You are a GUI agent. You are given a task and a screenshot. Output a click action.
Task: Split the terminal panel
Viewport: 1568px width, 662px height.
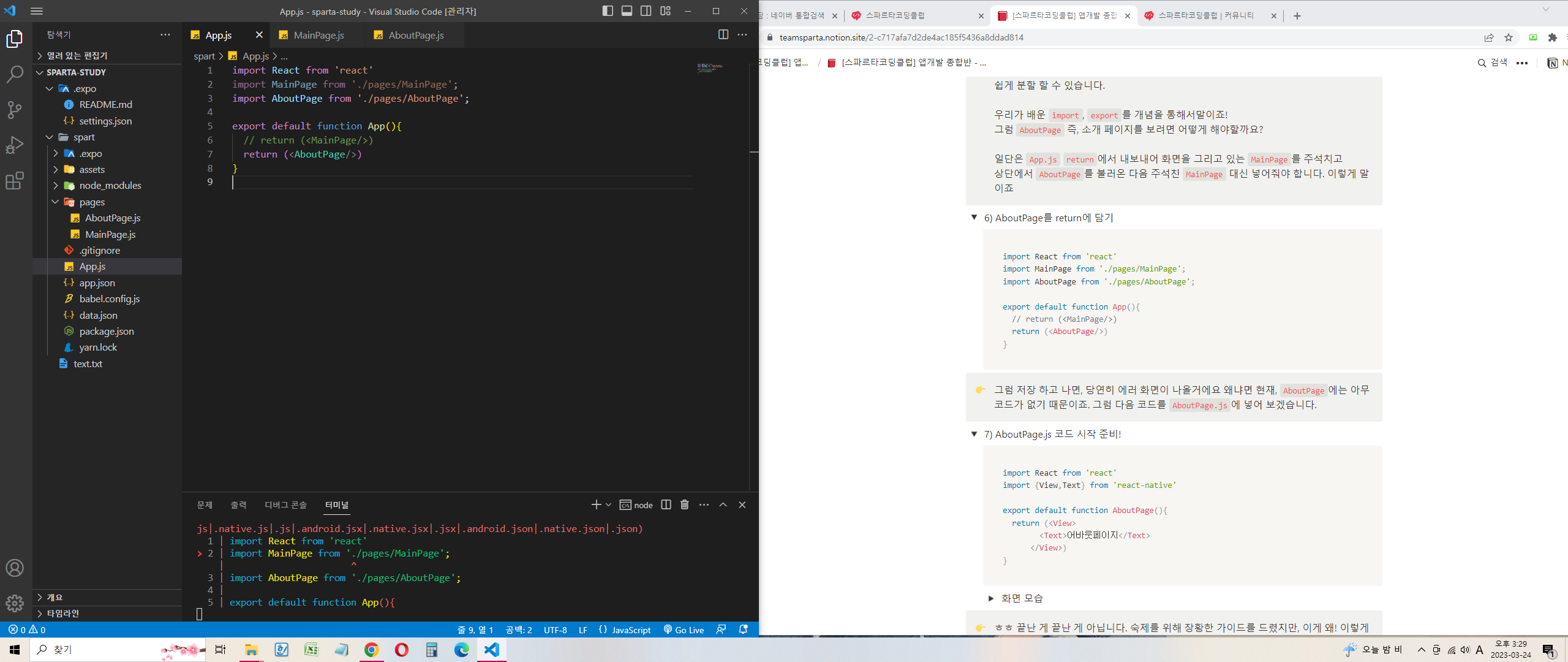click(666, 504)
